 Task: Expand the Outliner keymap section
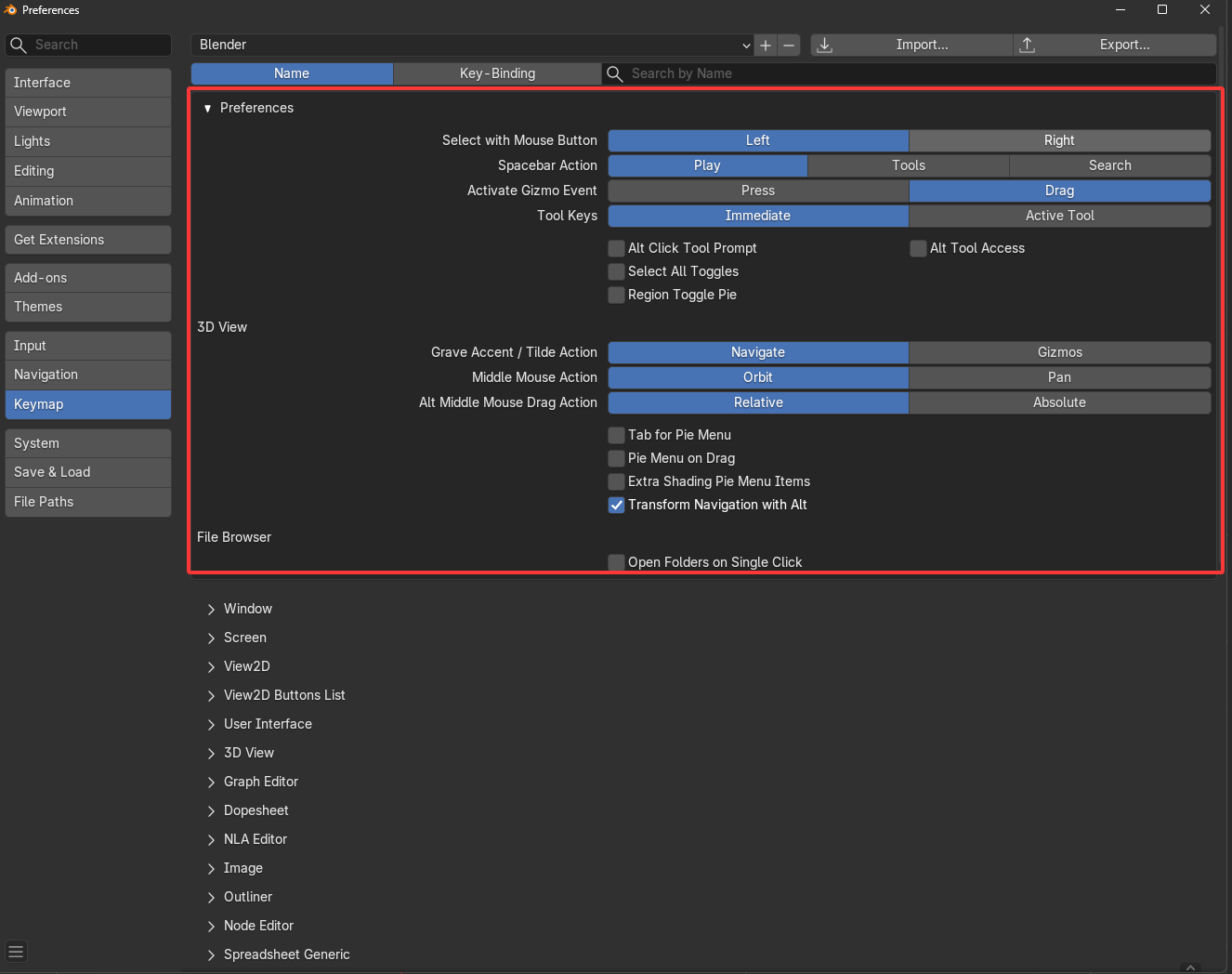(x=212, y=898)
